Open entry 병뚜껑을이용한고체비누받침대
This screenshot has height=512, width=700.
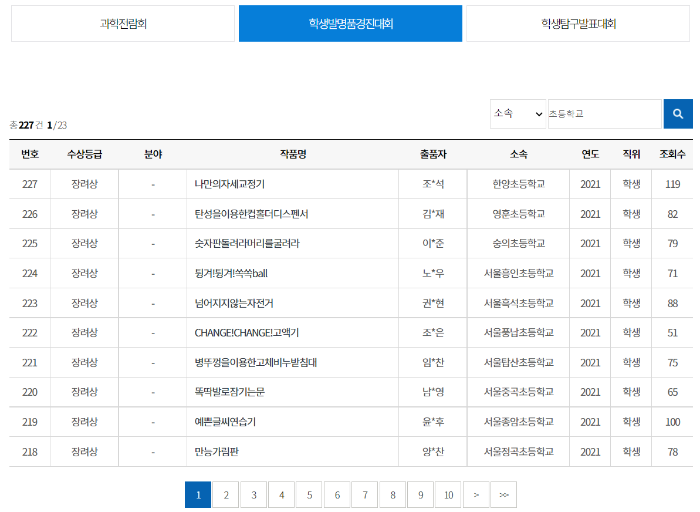tap(255, 362)
